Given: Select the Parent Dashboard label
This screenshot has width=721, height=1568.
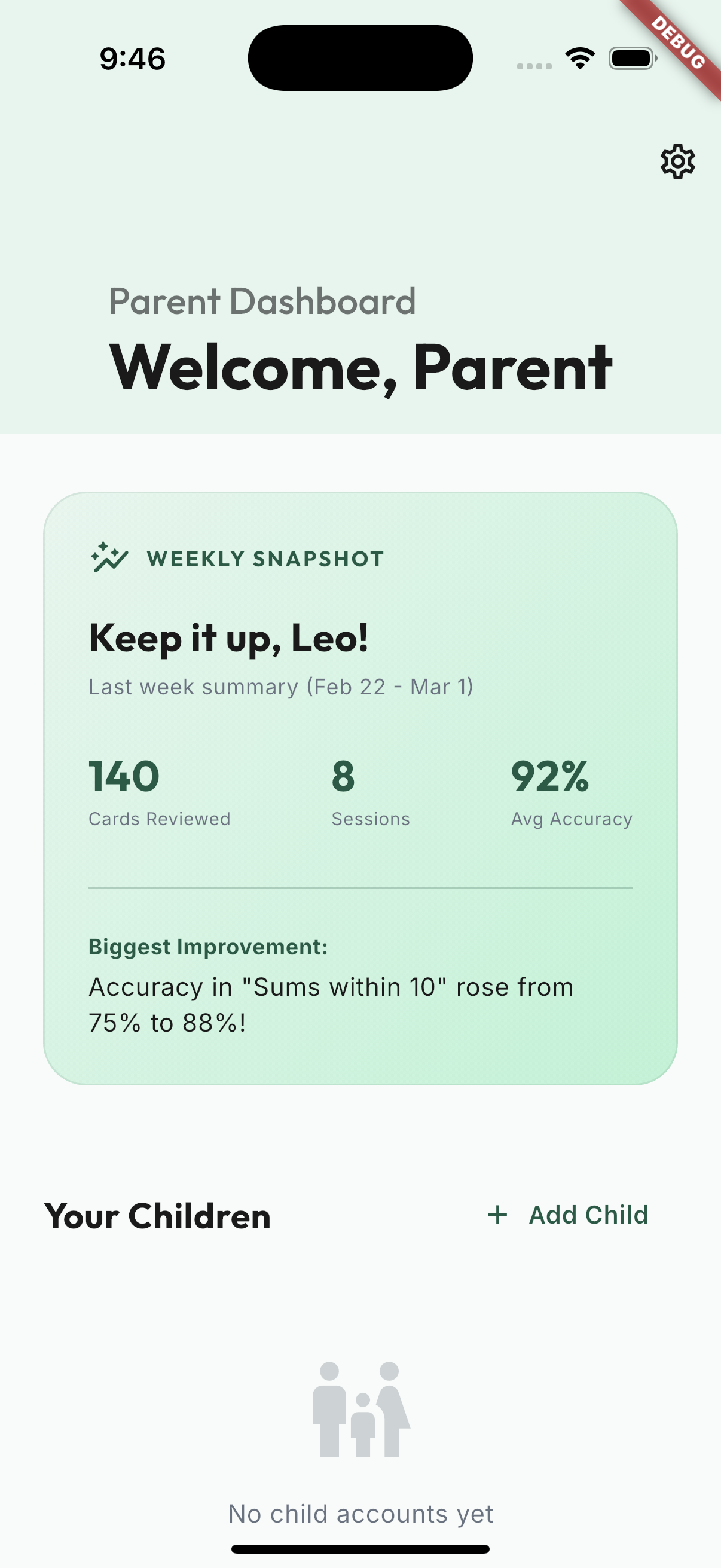Looking at the screenshot, I should (x=262, y=300).
